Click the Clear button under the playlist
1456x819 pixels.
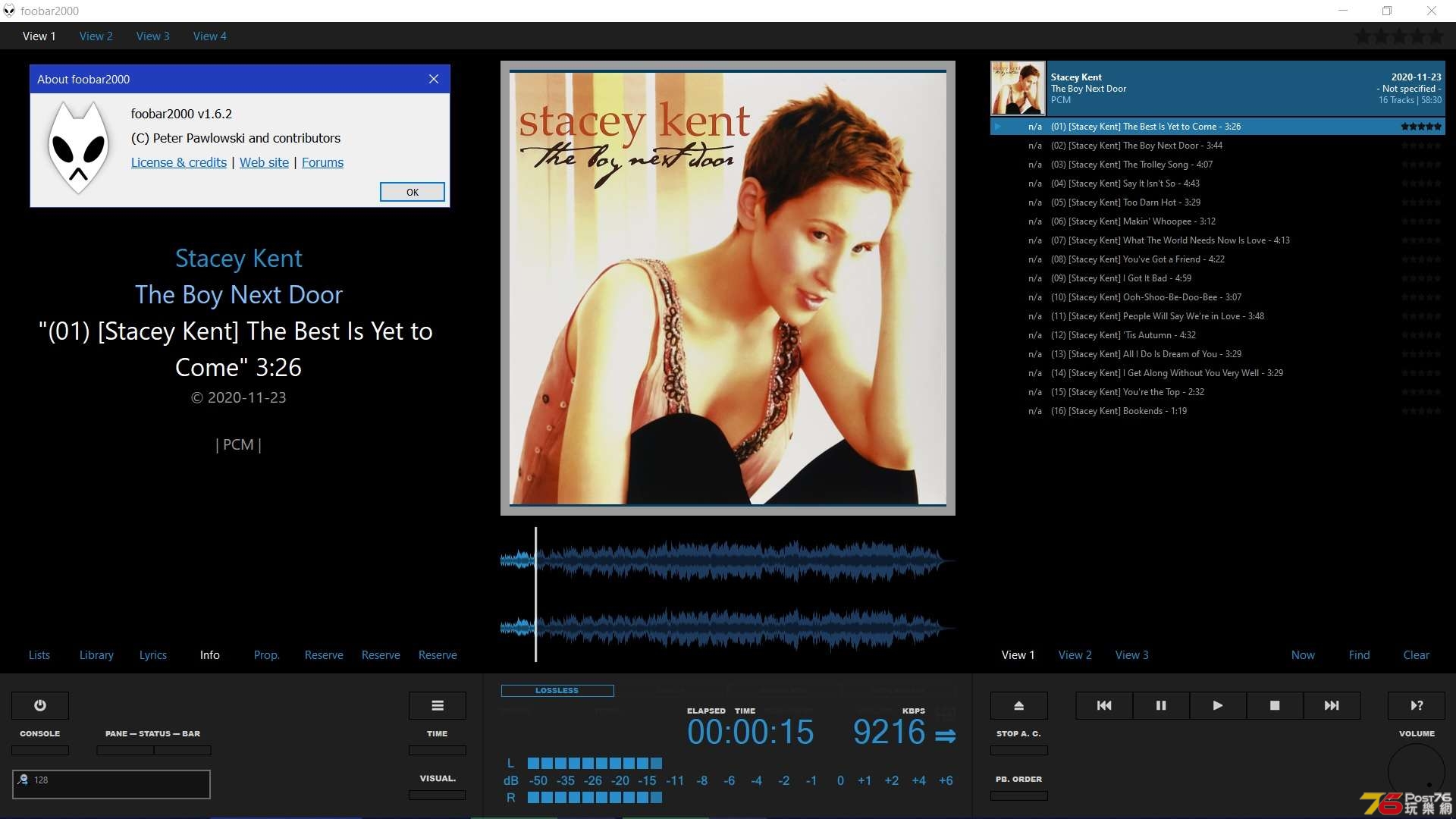pyautogui.click(x=1417, y=655)
